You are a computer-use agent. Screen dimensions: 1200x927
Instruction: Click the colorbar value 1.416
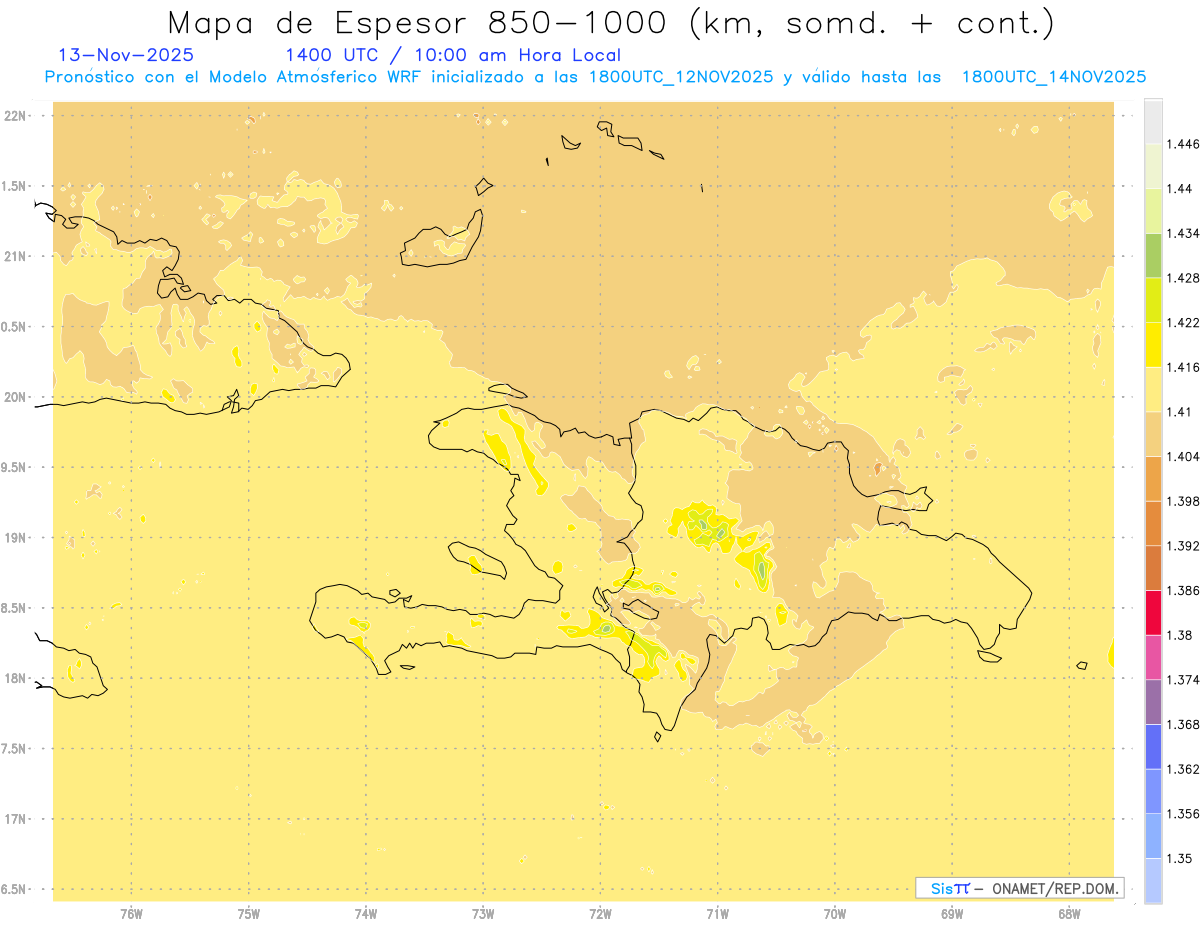click(1183, 367)
